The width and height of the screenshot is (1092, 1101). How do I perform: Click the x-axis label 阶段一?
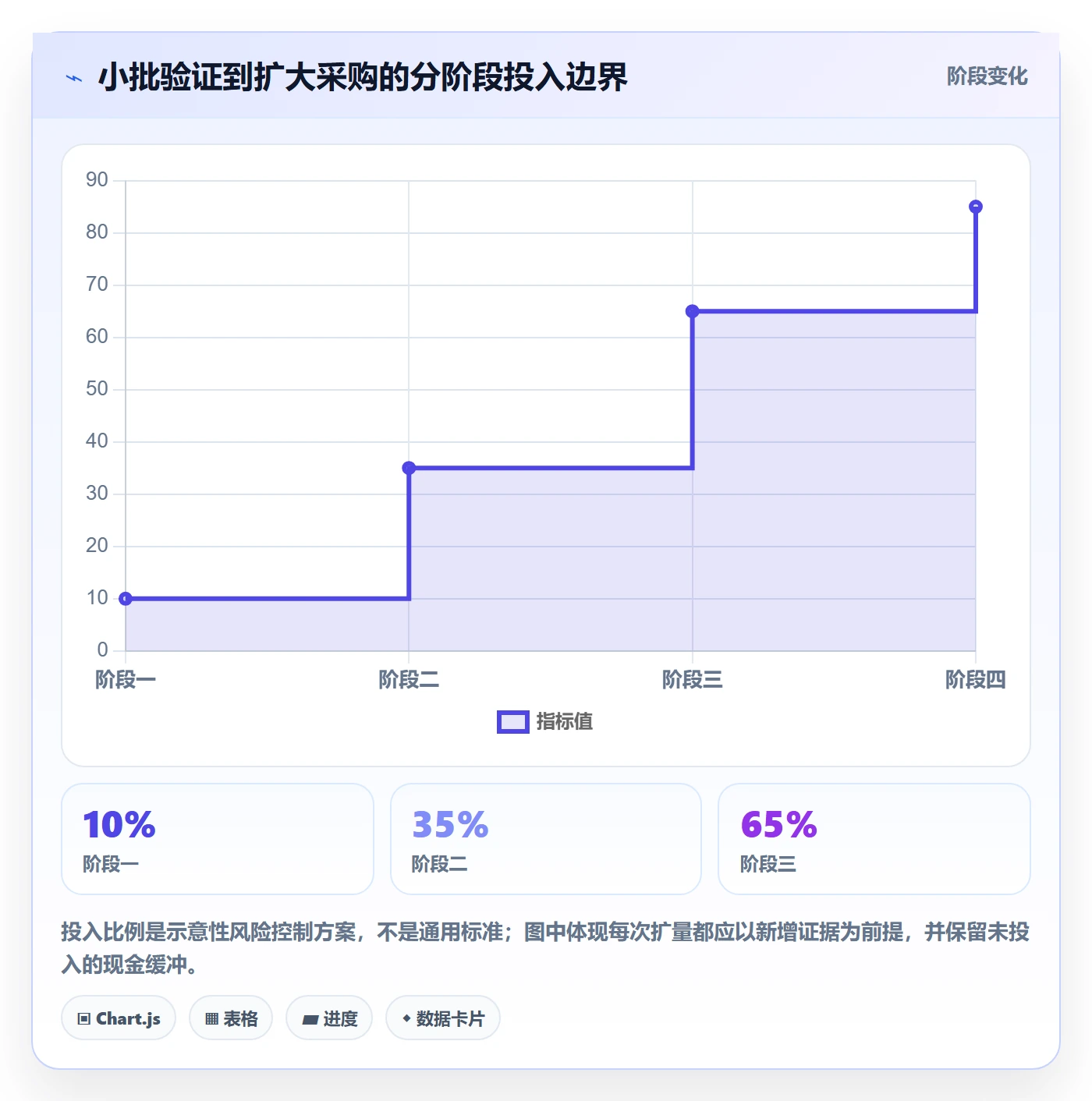(x=126, y=680)
